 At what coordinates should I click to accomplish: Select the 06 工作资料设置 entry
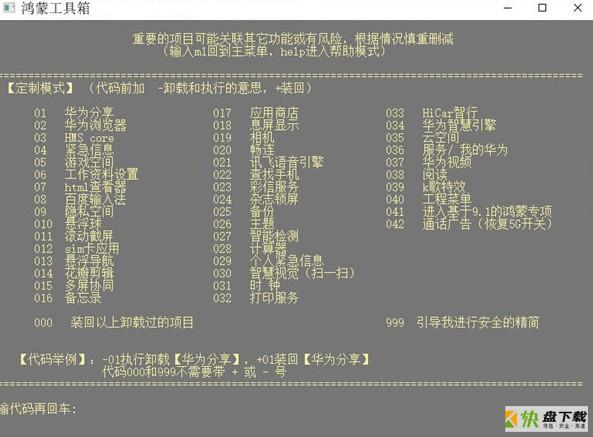click(86, 175)
